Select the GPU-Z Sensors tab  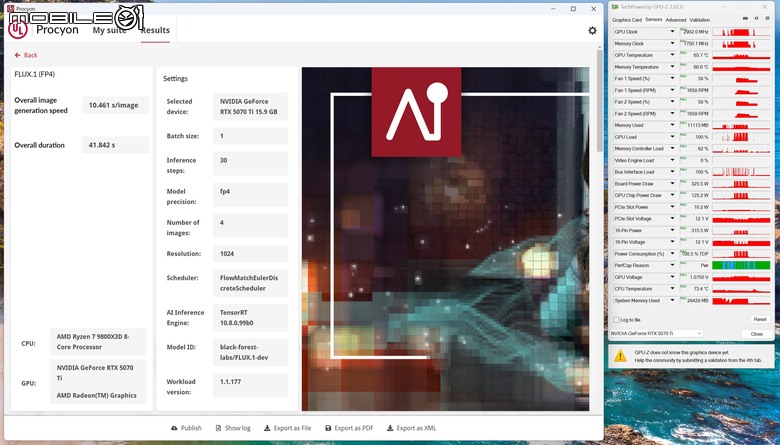point(654,20)
